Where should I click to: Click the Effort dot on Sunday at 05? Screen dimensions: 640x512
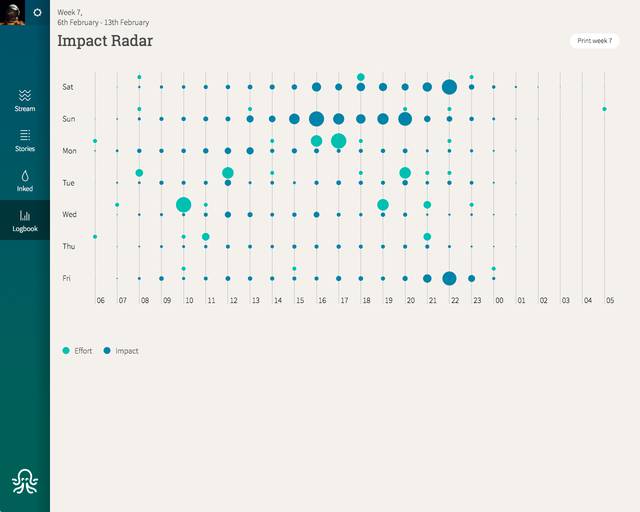604,109
